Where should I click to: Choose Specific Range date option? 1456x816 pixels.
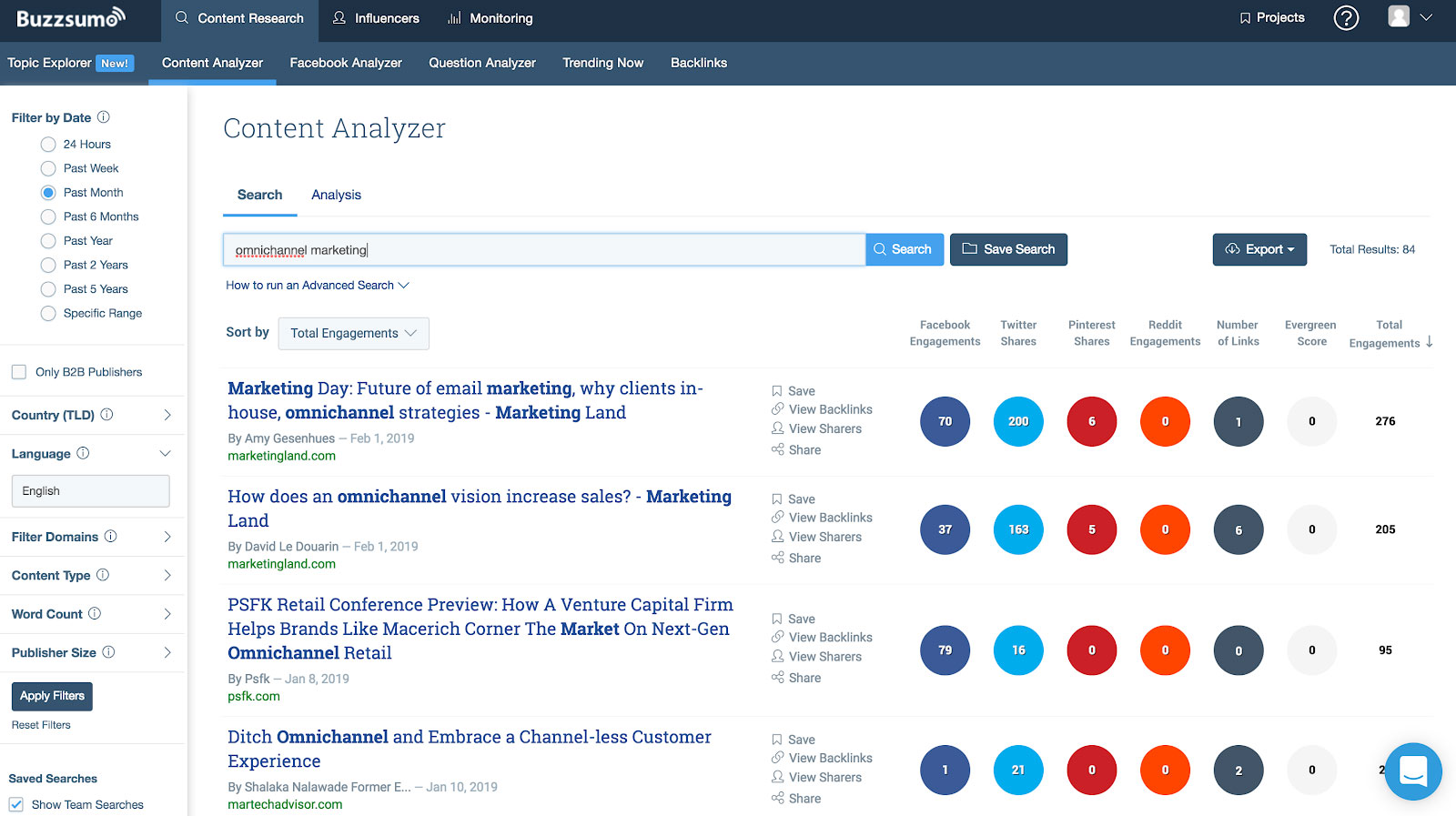[x=48, y=313]
